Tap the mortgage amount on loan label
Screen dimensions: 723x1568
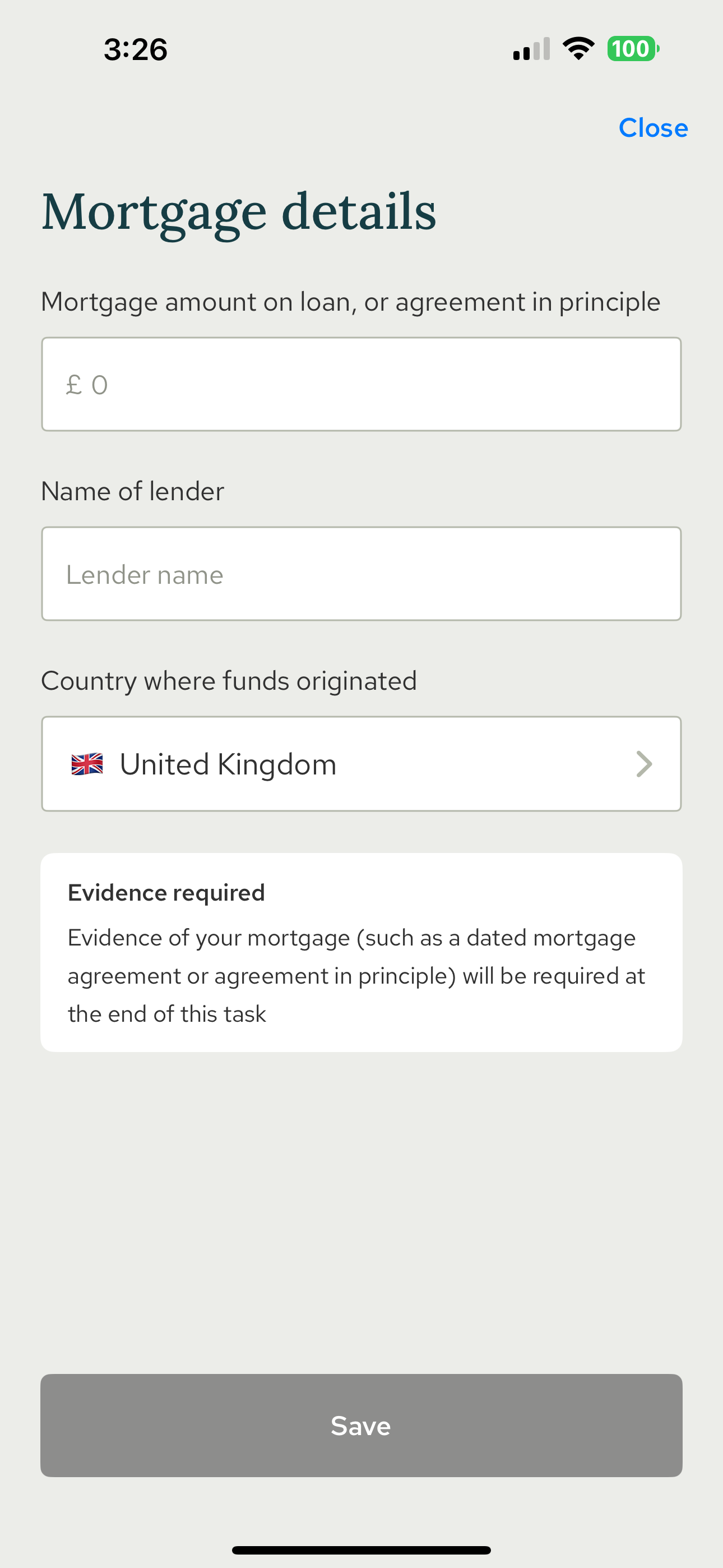pos(350,302)
